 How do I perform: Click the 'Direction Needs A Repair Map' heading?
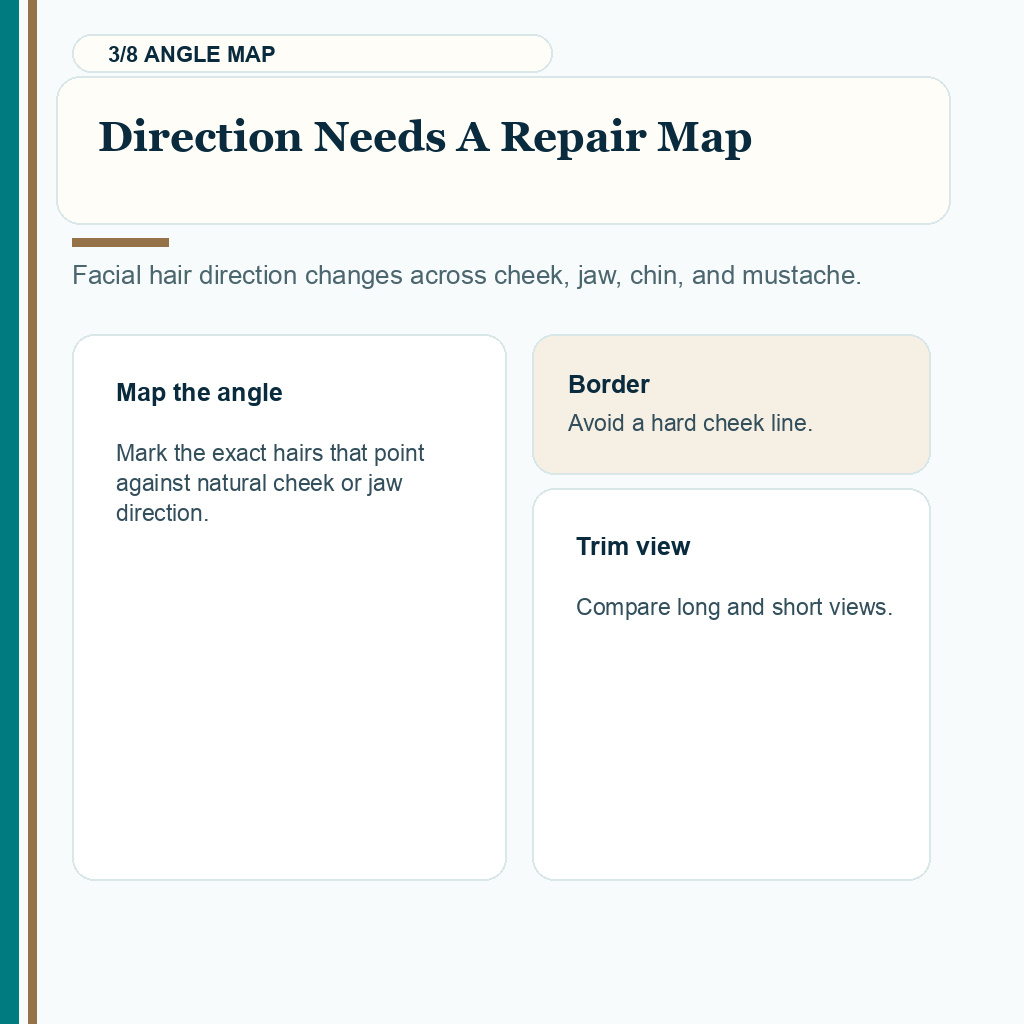point(425,137)
